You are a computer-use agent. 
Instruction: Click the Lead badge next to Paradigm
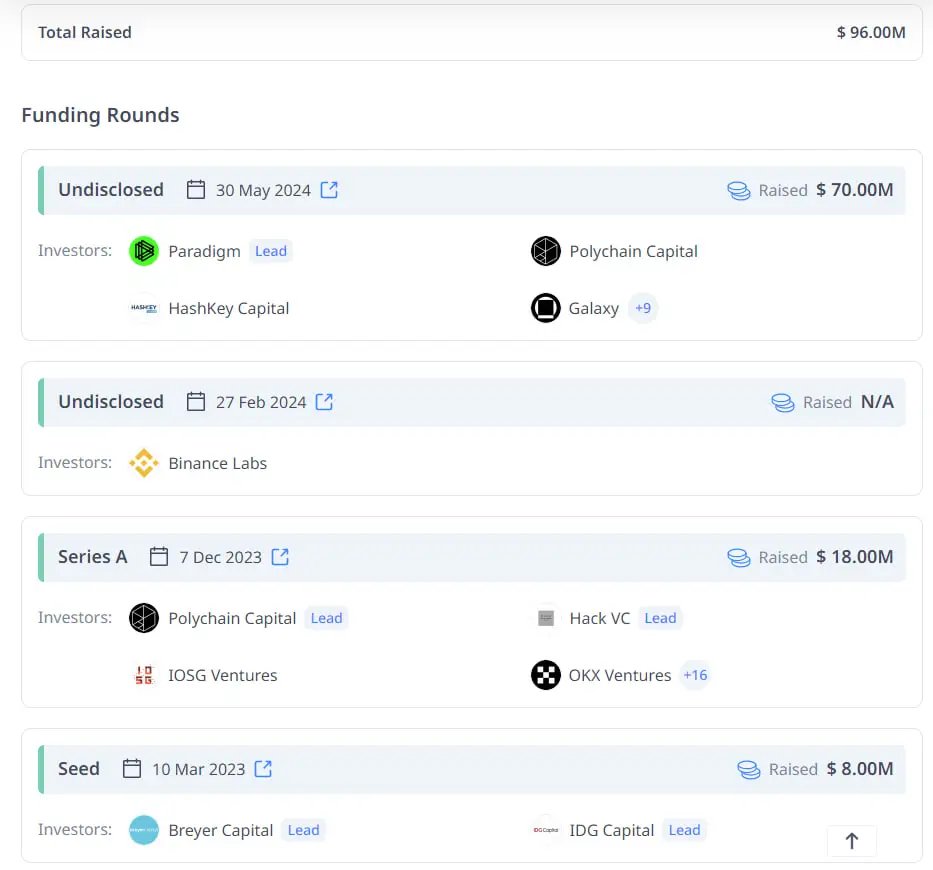coord(271,251)
